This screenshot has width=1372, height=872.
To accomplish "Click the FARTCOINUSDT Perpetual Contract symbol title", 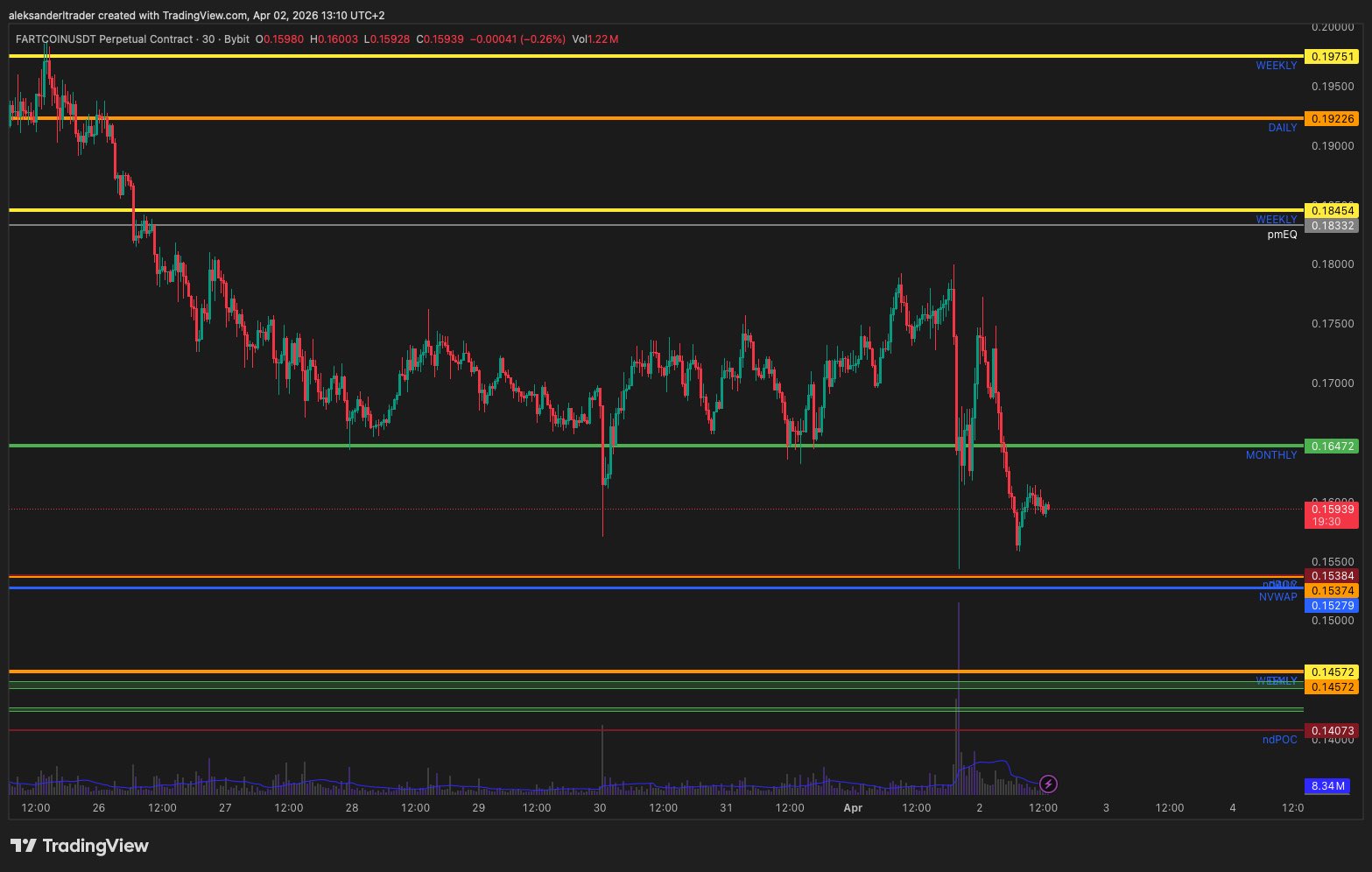I will [x=103, y=39].
